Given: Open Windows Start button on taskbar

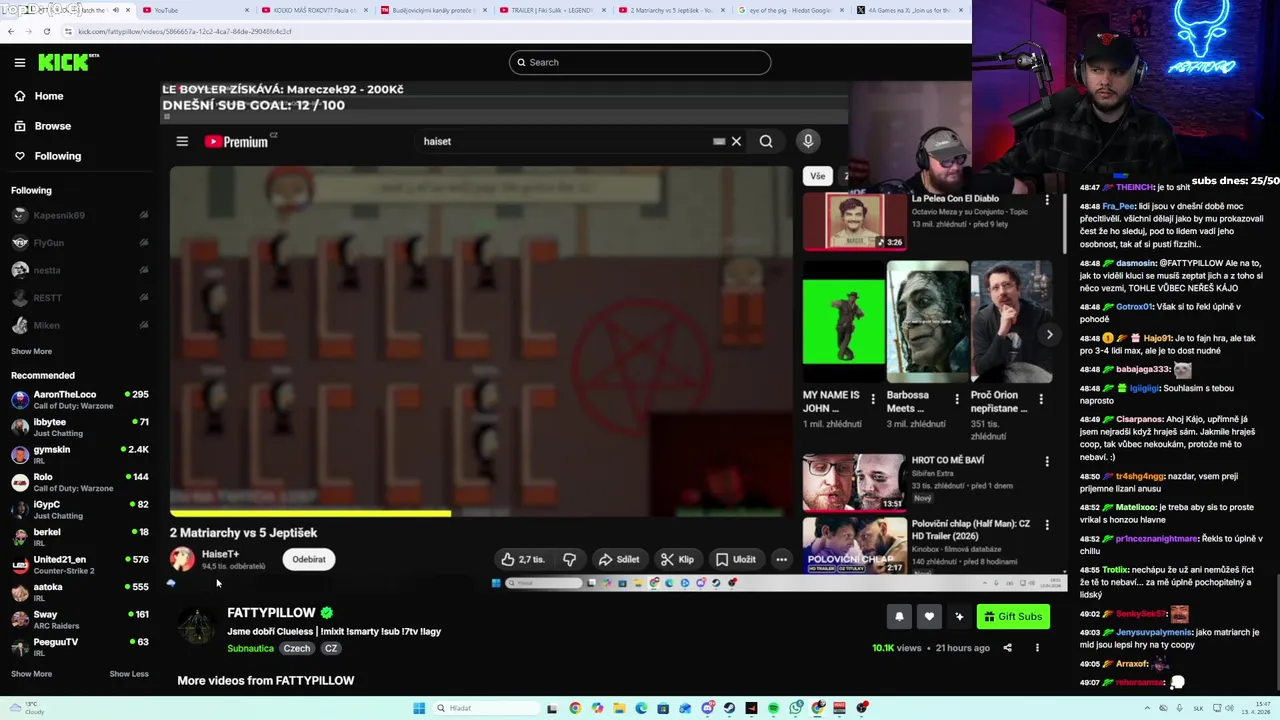Looking at the screenshot, I should click(x=419, y=708).
